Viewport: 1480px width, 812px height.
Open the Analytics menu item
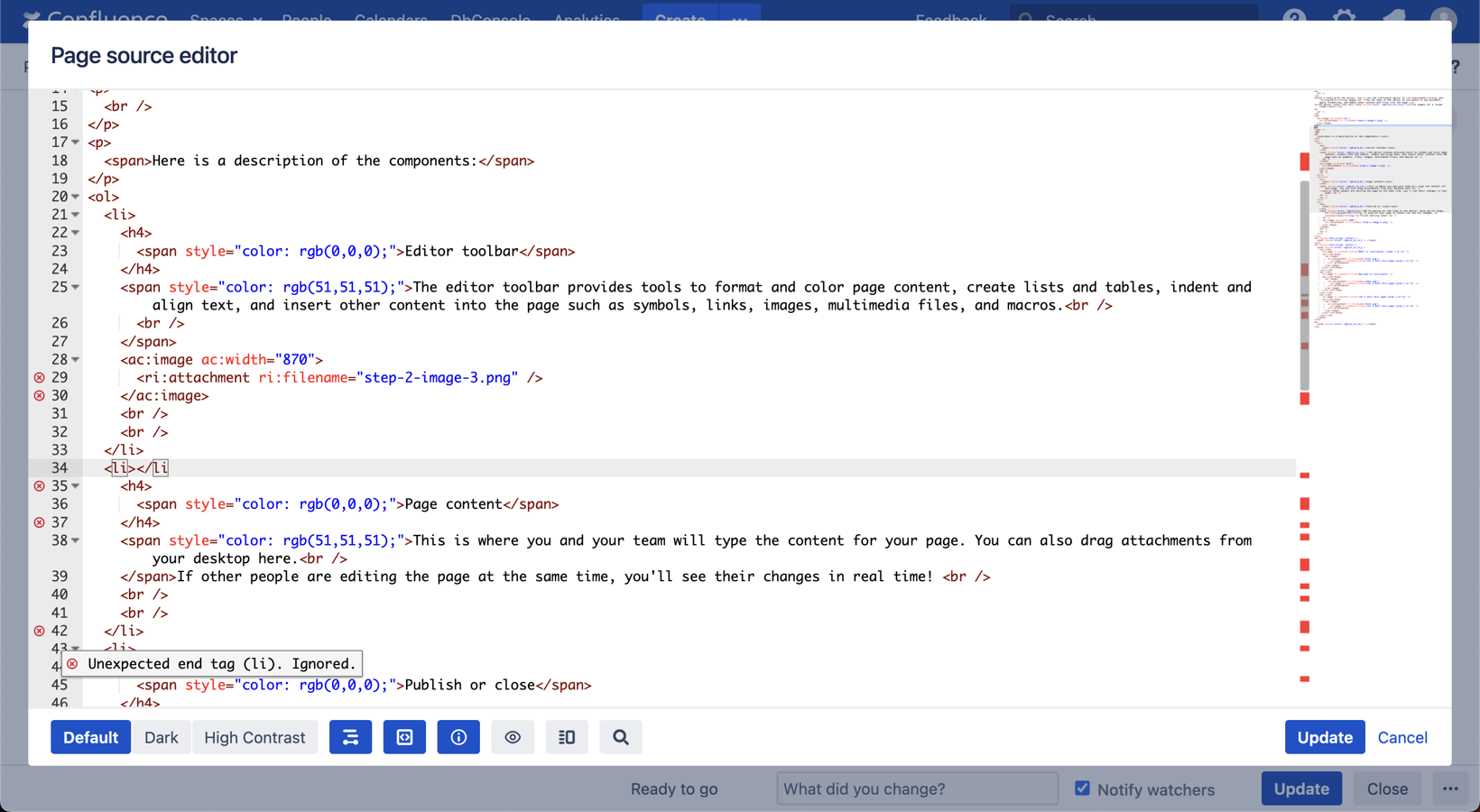587,20
